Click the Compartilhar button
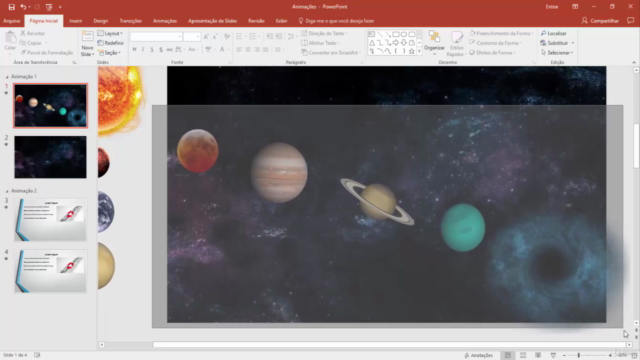Viewport: 640px width, 360px height. [x=600, y=21]
